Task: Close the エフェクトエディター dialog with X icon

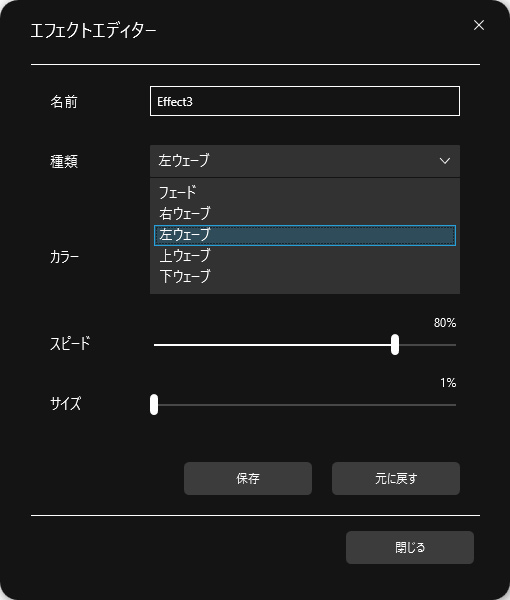Action: 479,25
